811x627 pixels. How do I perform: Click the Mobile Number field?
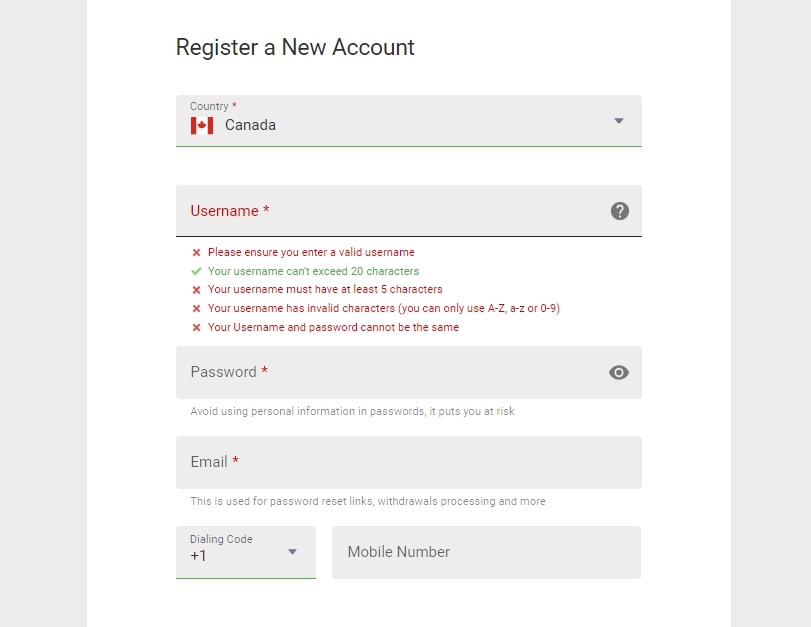(486, 553)
